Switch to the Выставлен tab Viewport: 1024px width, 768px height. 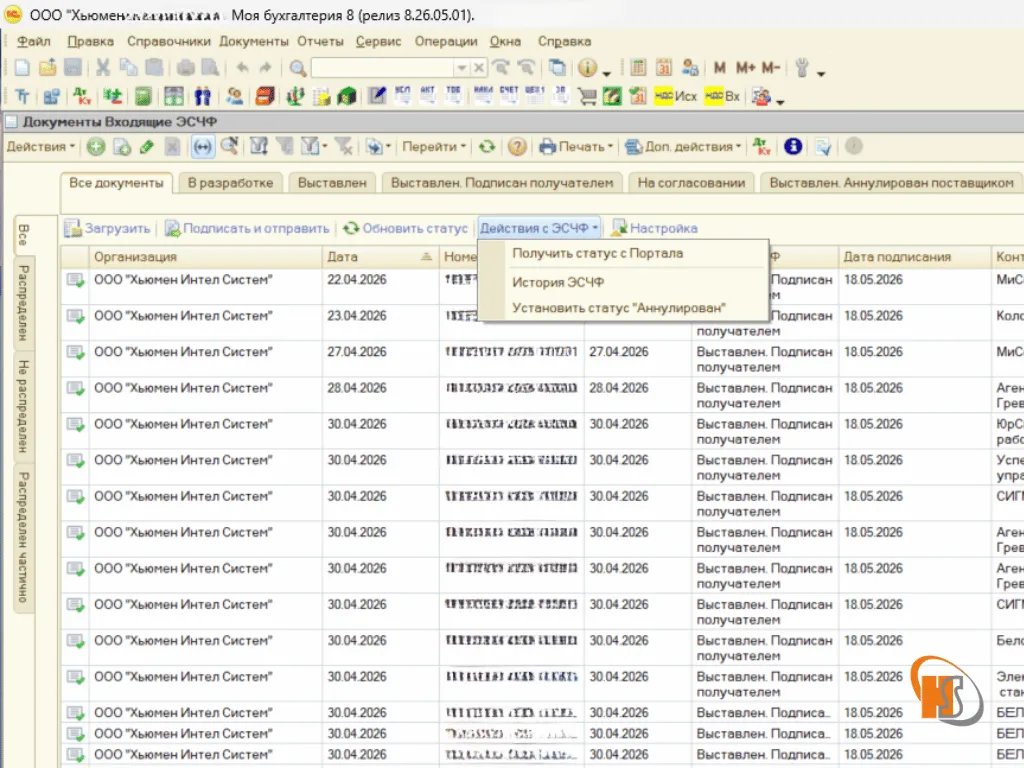tap(332, 183)
